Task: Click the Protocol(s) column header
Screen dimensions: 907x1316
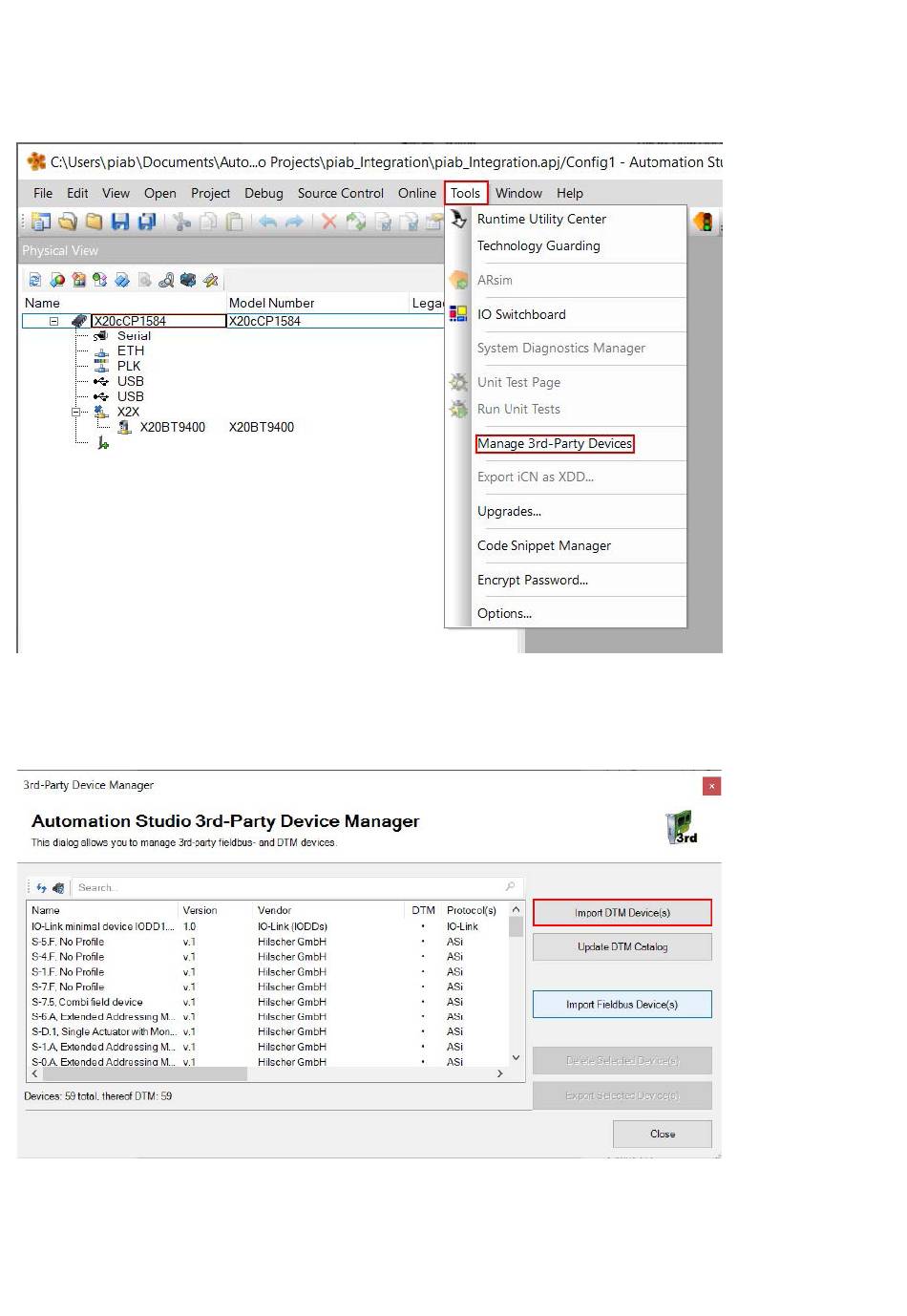Action: point(472,910)
